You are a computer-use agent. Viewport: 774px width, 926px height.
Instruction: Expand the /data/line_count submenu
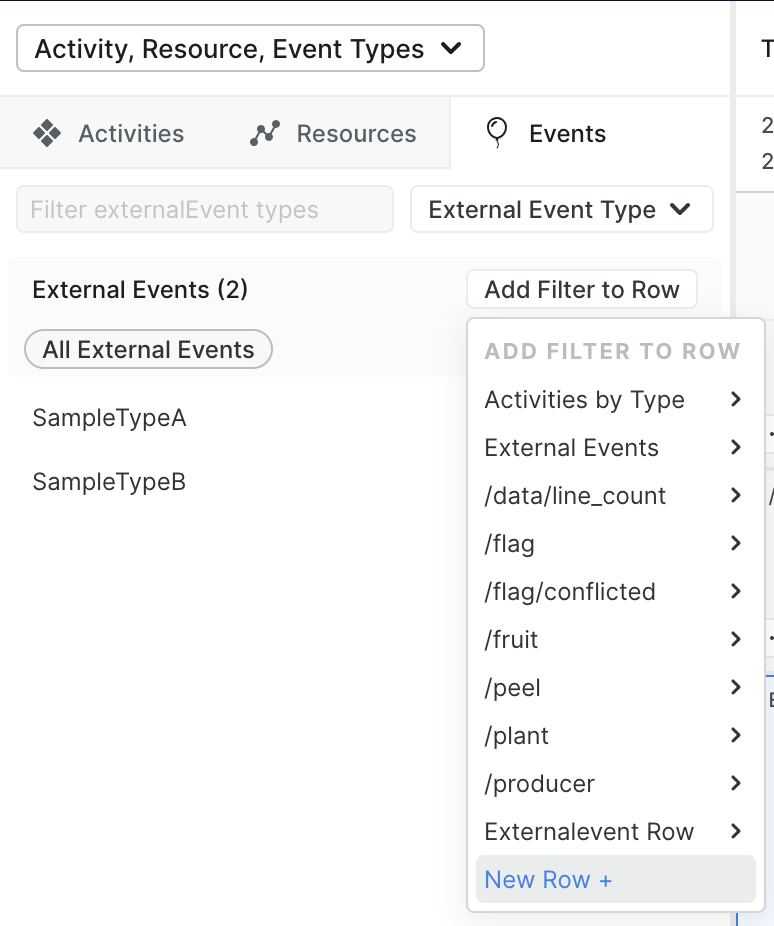point(737,495)
